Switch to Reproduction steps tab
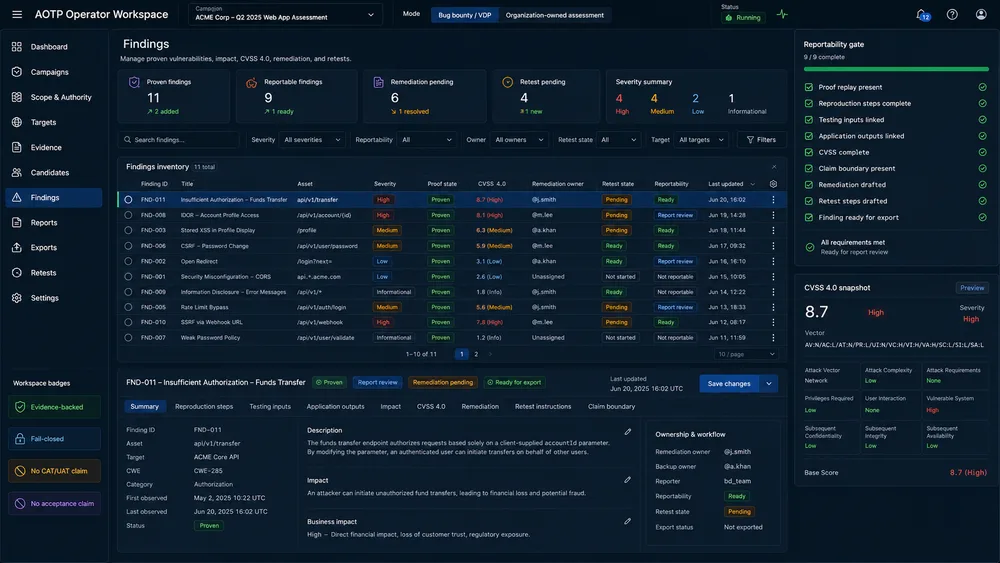Screen dimensions: 1000x563 point(204,406)
